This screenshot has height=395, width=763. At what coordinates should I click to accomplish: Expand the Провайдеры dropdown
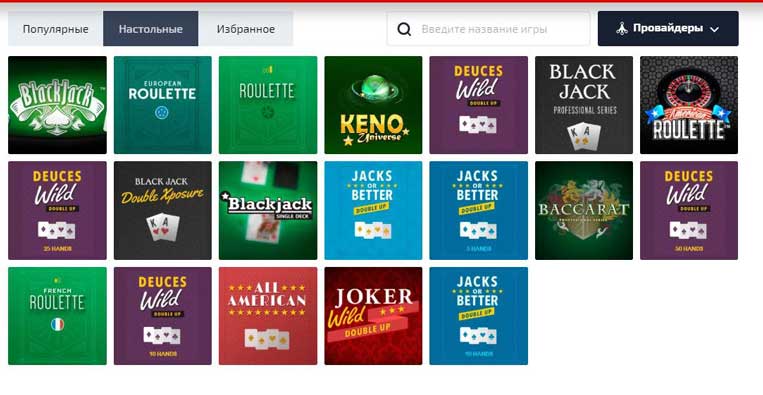(x=668, y=29)
